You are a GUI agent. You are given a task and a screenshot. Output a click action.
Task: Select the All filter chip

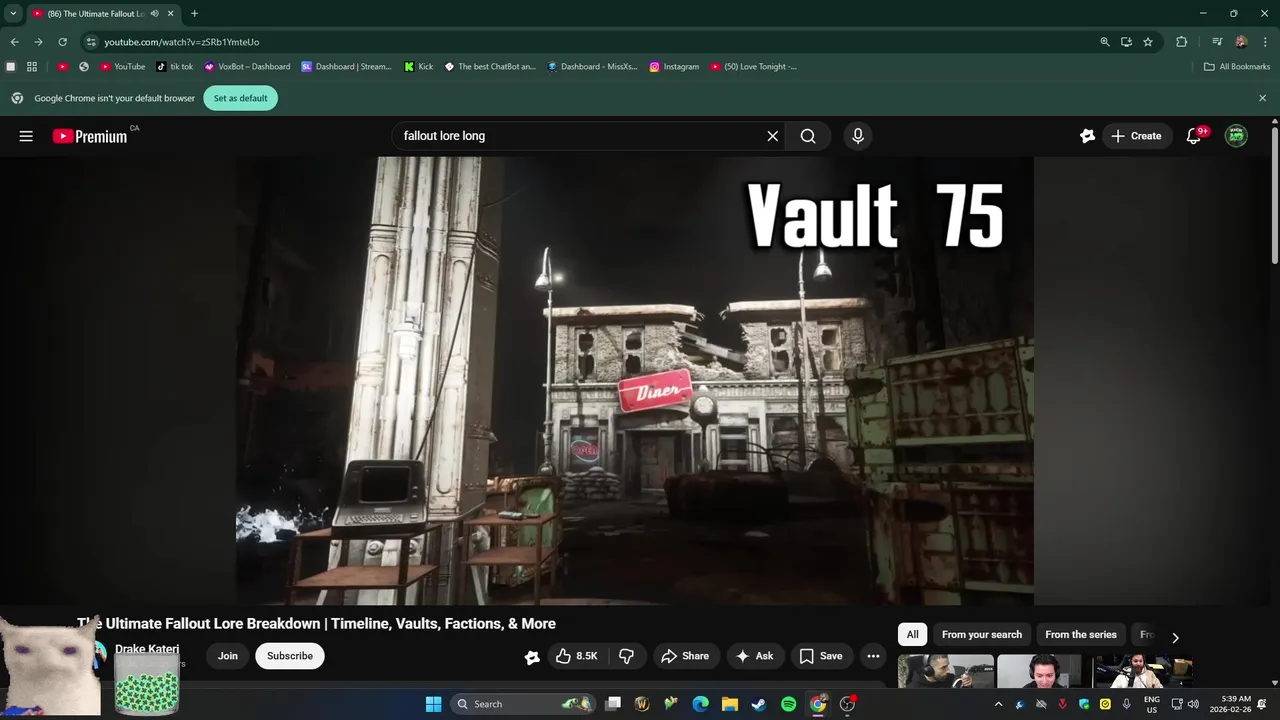pyautogui.click(x=912, y=635)
